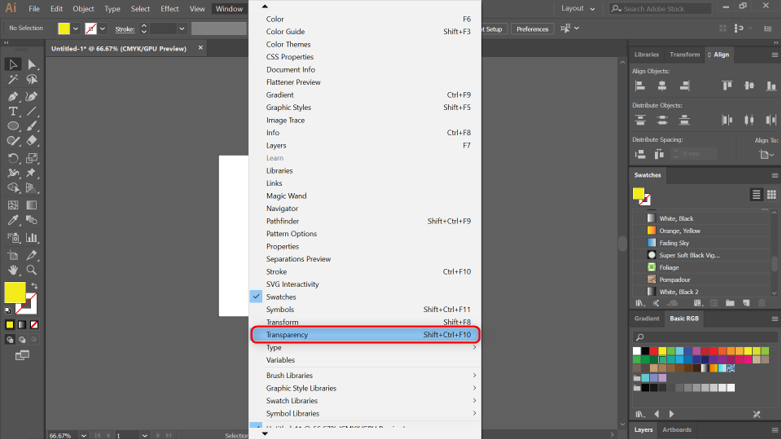This screenshot has height=439, width=781.
Task: Open Swatches panel options menu
Action: 775,175
